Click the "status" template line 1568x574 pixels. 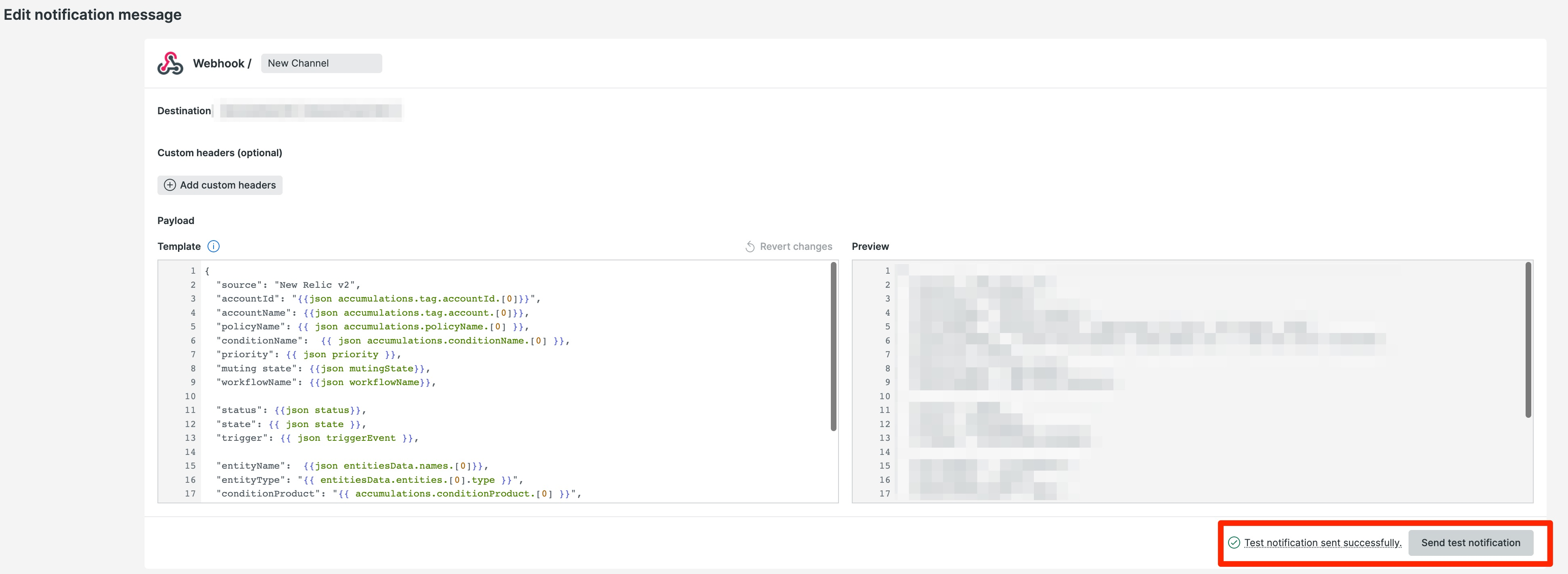tap(291, 410)
